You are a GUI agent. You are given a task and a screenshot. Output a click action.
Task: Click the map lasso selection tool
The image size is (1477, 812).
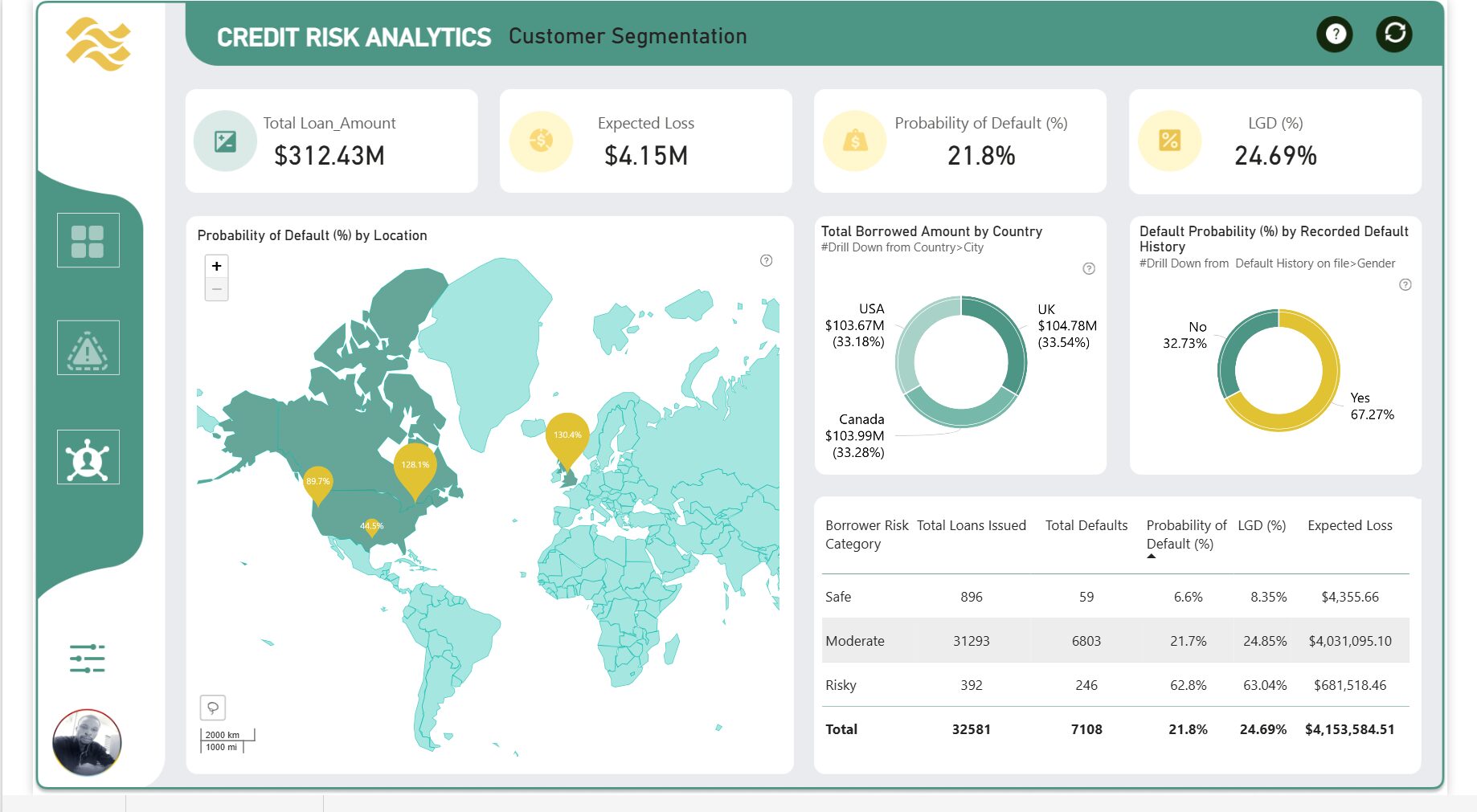(x=213, y=708)
